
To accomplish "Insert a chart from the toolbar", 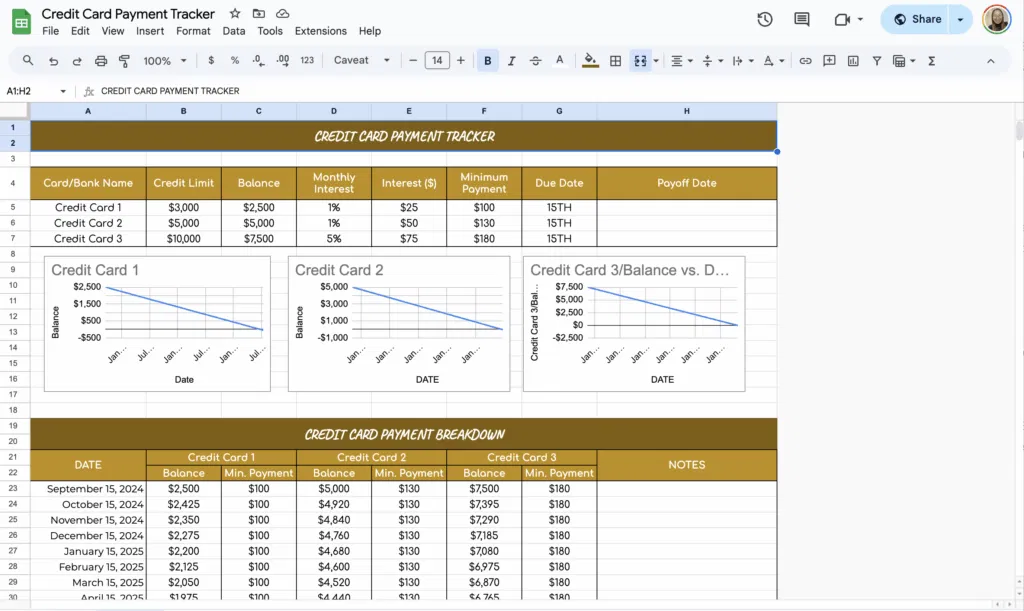I will (x=854, y=60).
